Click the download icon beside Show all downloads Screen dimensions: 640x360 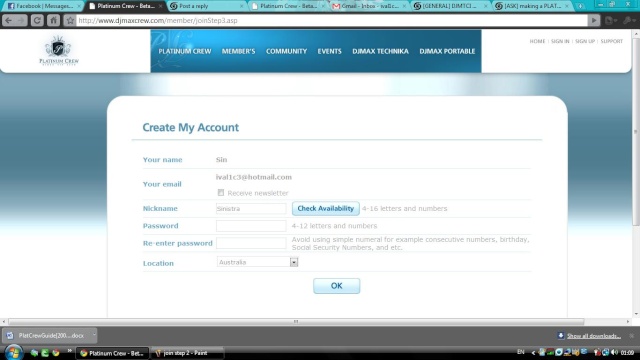pyautogui.click(x=561, y=336)
